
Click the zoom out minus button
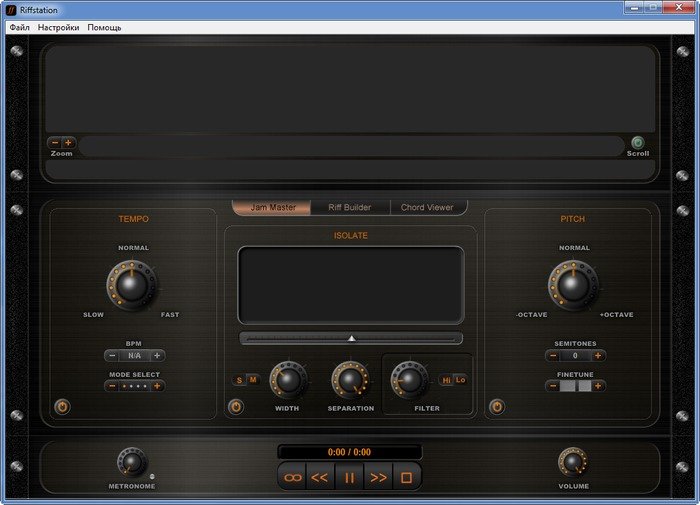pyautogui.click(x=55, y=143)
